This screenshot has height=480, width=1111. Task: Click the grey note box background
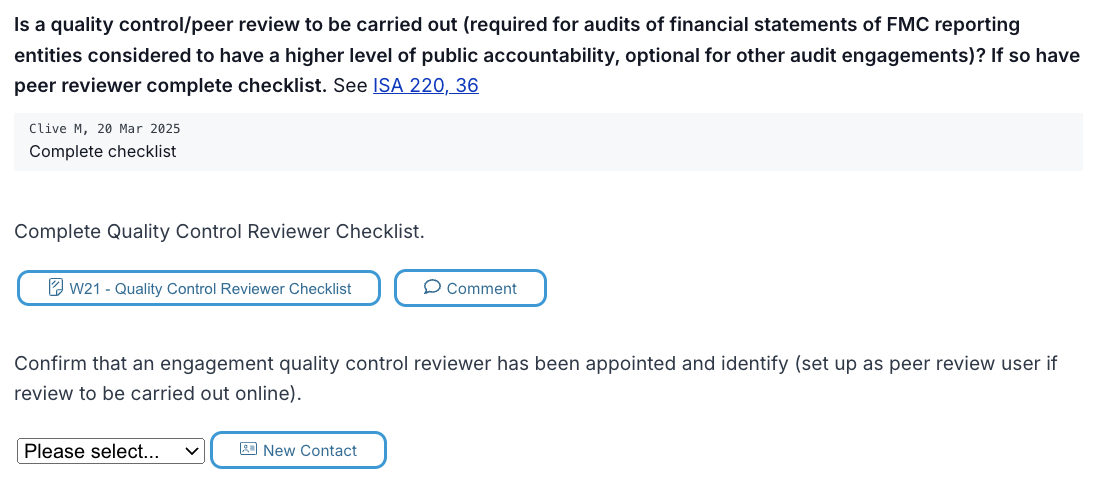548,142
